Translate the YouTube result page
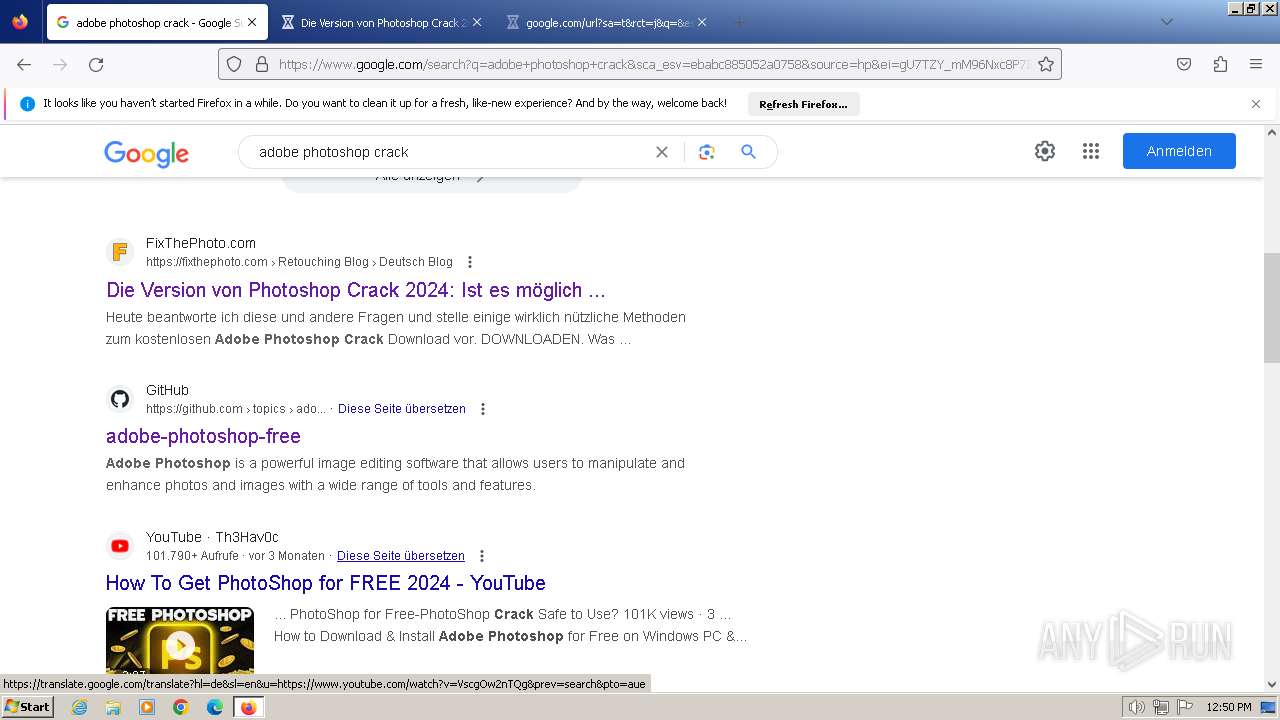The height and width of the screenshot is (720, 1280). pos(401,556)
